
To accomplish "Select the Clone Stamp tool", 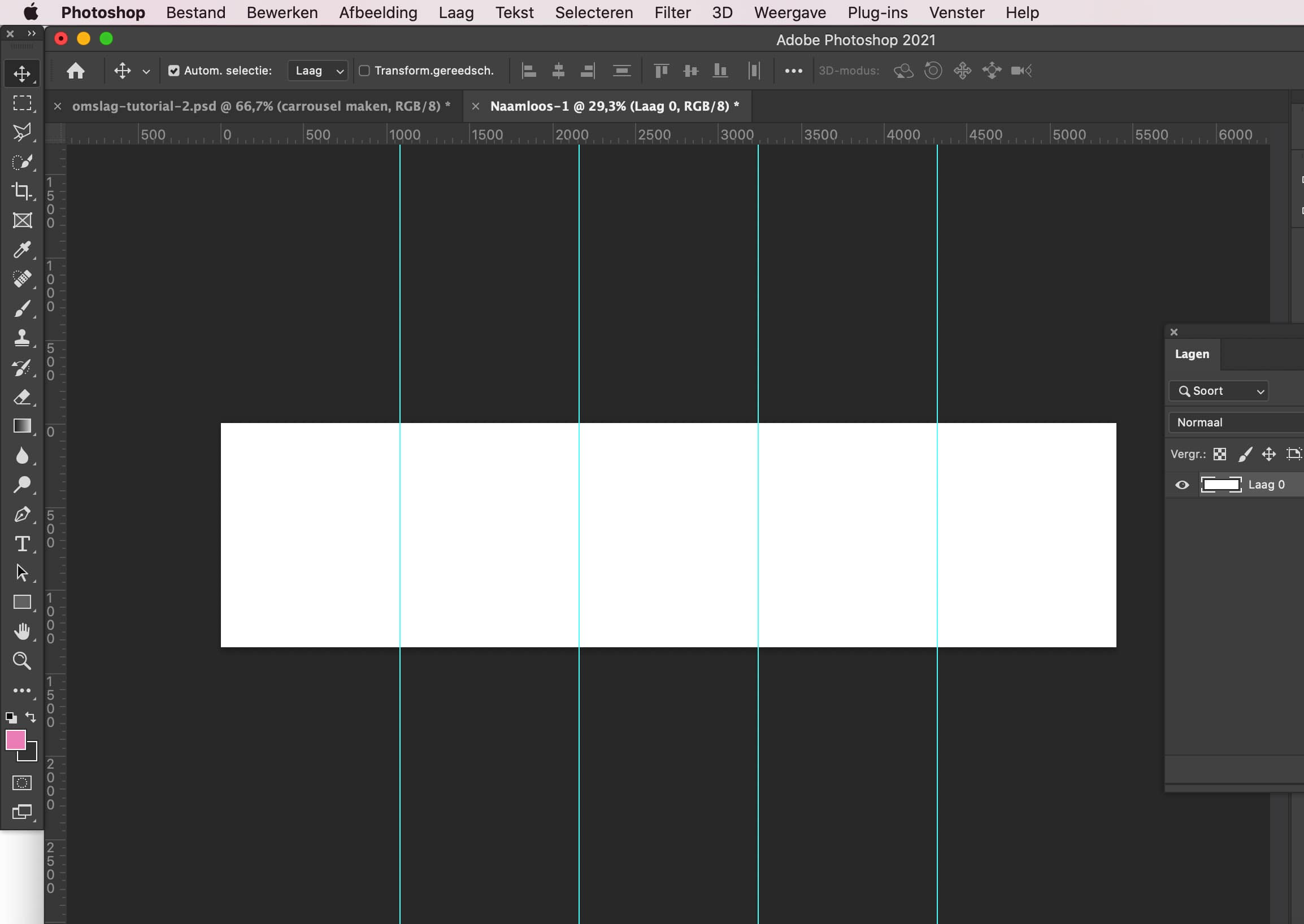I will click(21, 338).
